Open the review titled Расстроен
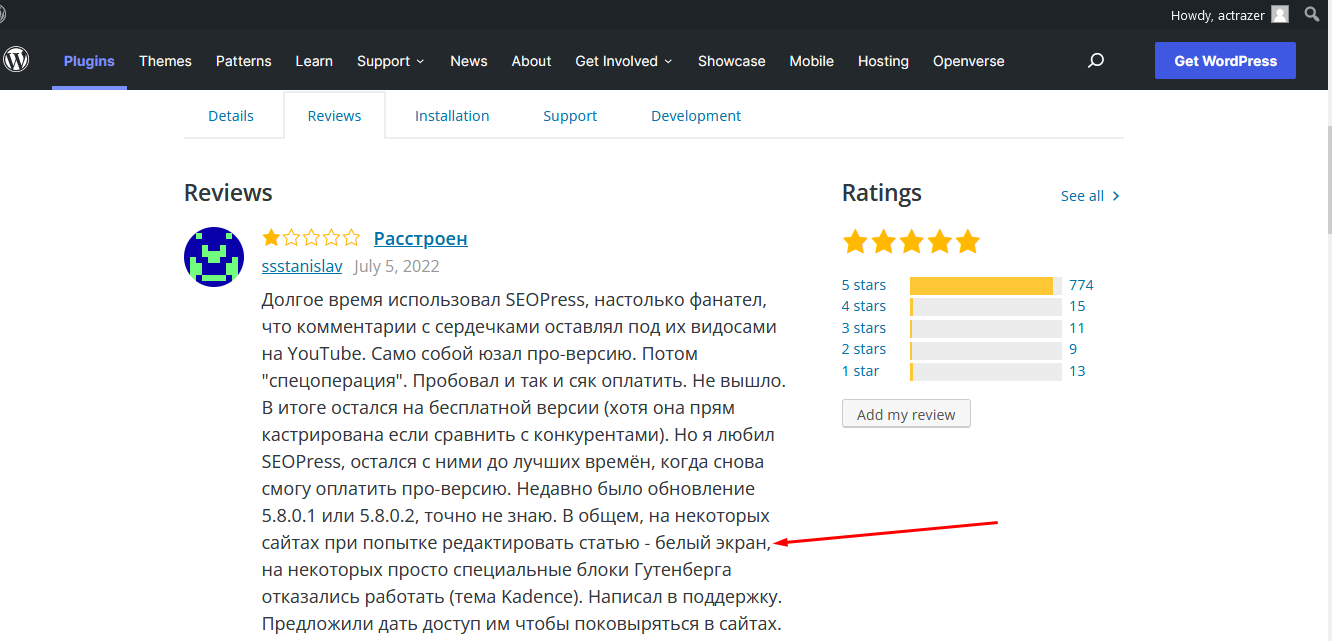This screenshot has height=641, width=1332. (x=421, y=238)
